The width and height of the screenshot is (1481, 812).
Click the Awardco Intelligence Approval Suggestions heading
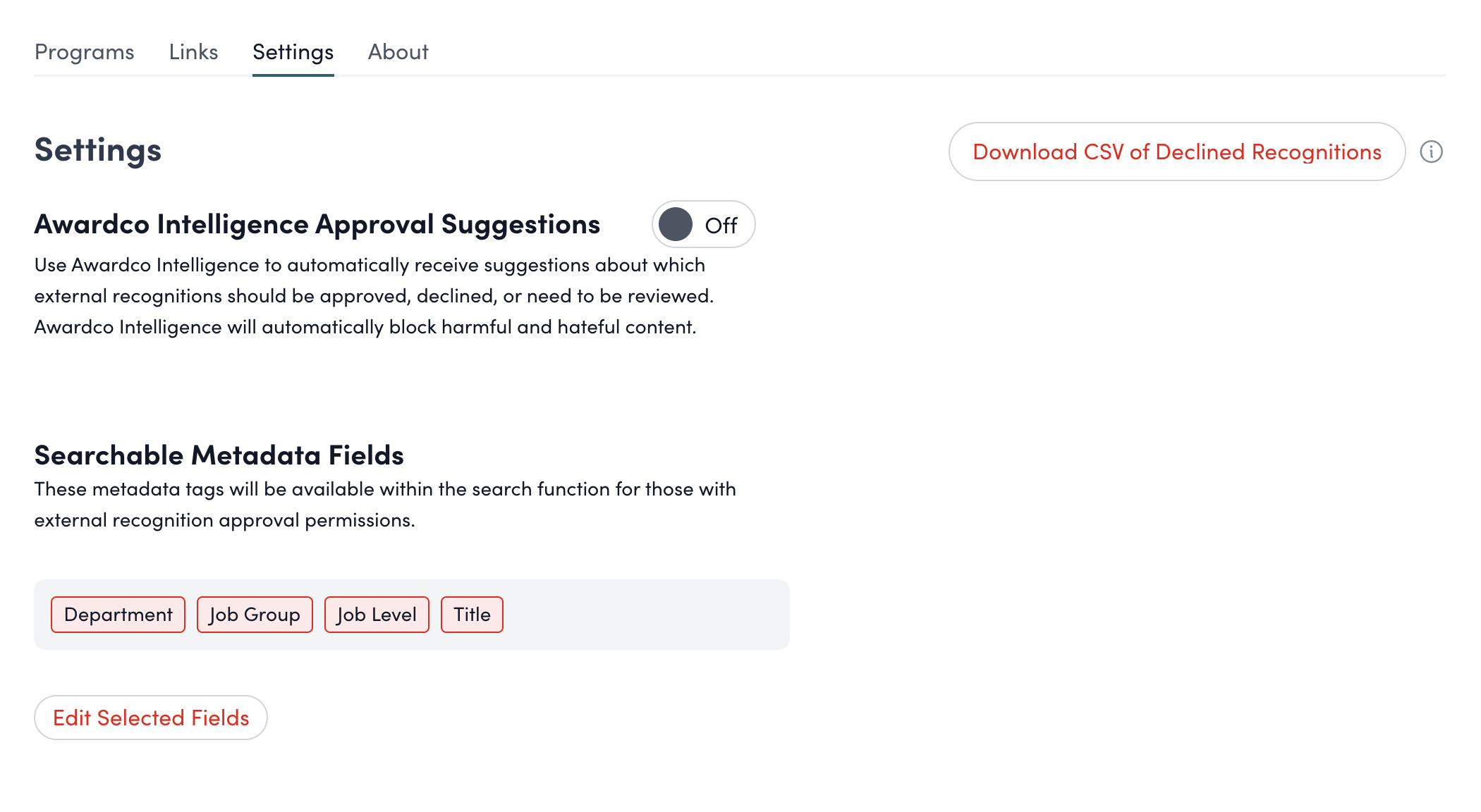(x=317, y=224)
